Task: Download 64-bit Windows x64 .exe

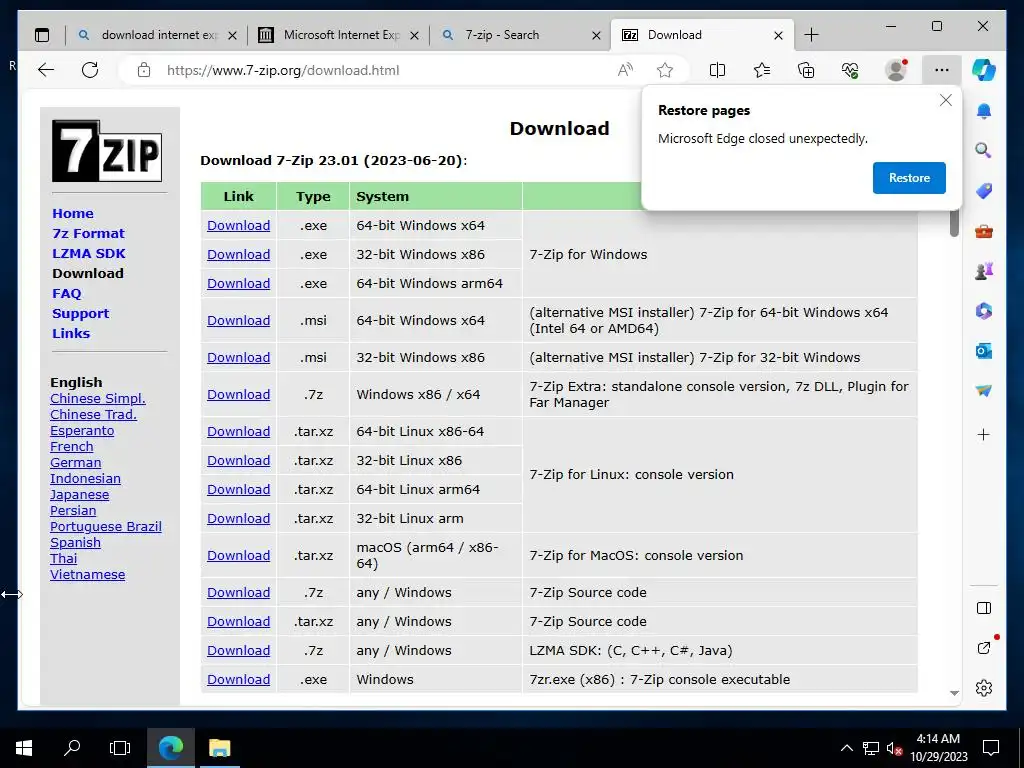Action: pos(238,225)
